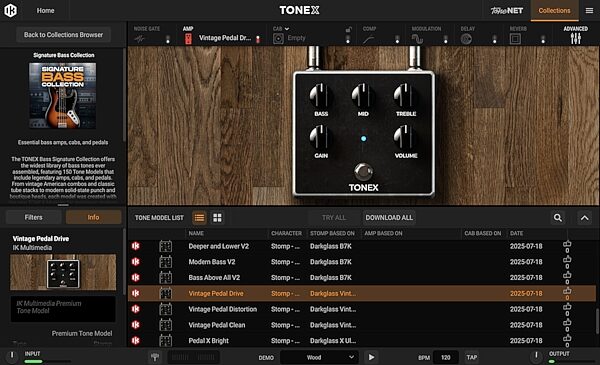
Task: Click the tuner icon in bottom bar
Action: pyautogui.click(x=155, y=357)
